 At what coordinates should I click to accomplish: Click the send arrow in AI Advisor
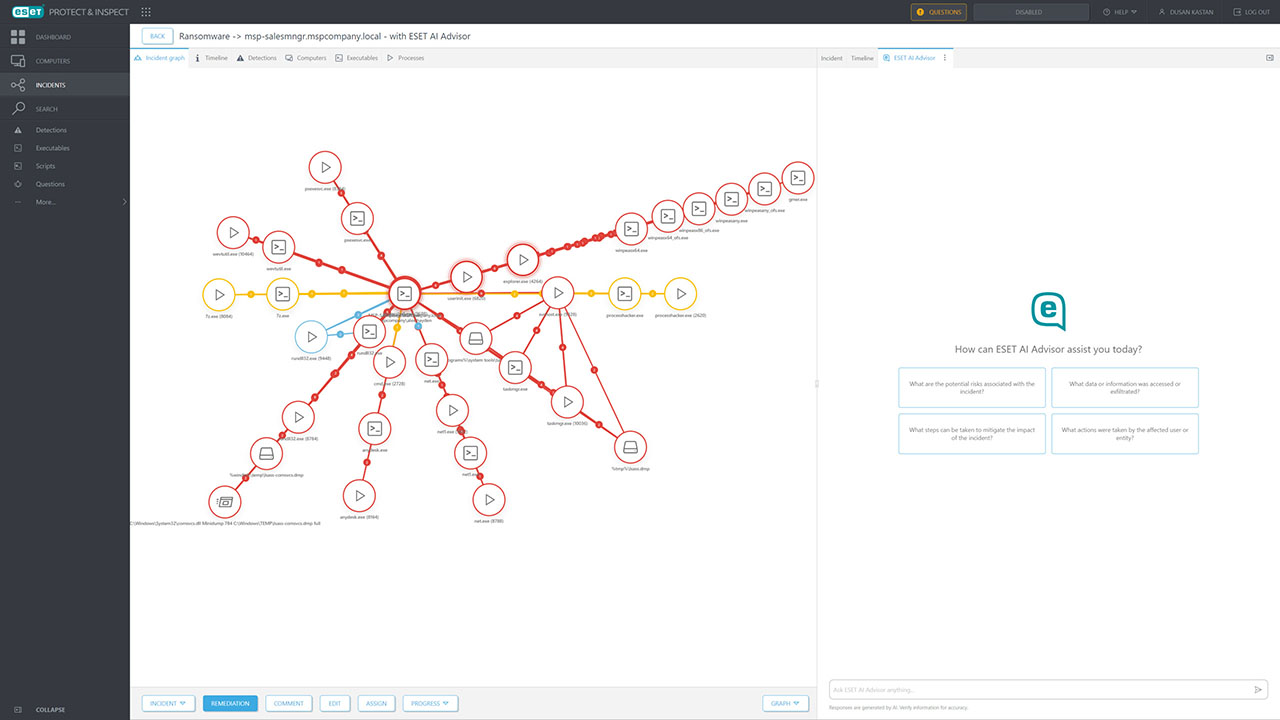(1258, 690)
